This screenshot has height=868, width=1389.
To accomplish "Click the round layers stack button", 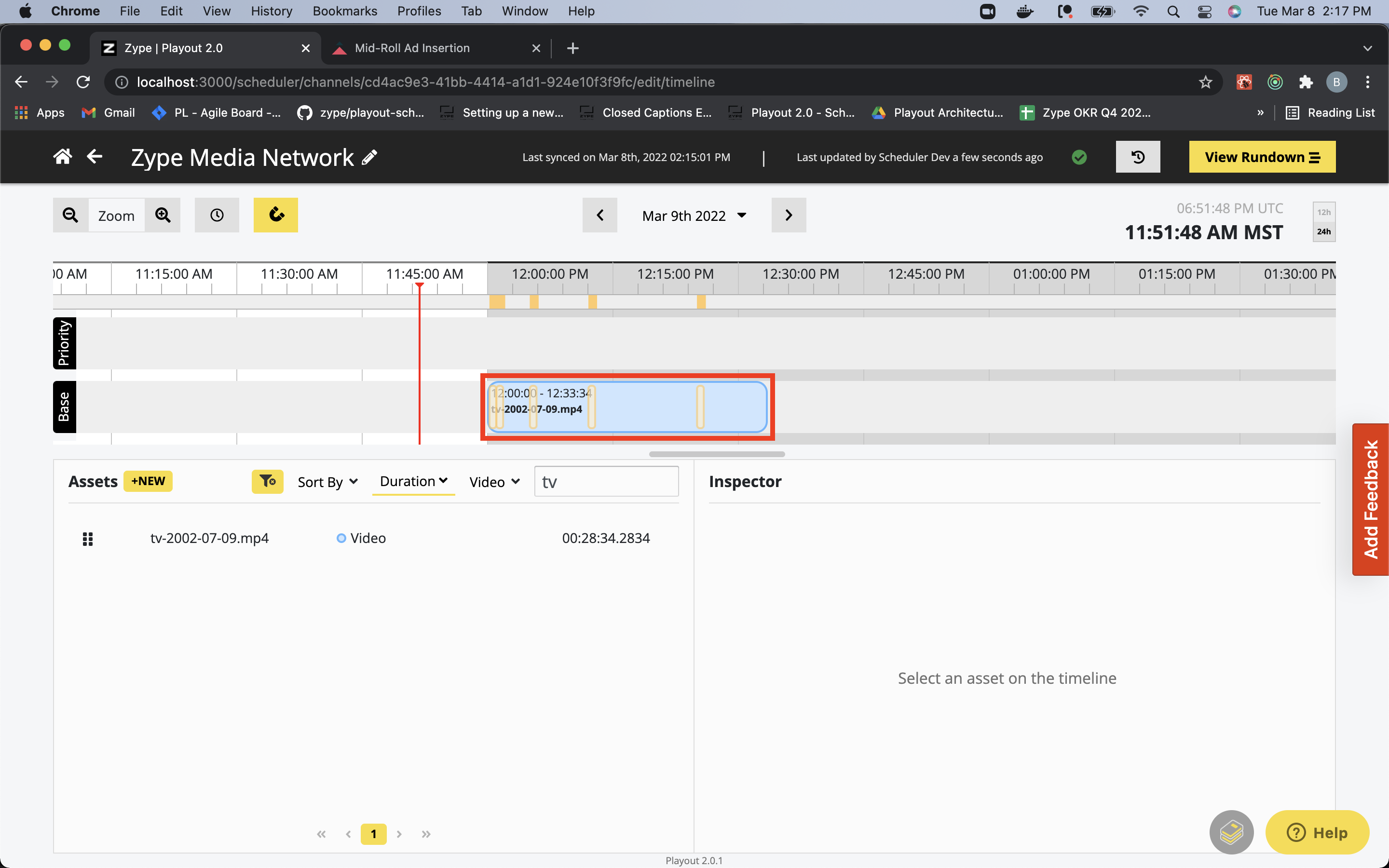I will click(x=1231, y=832).
